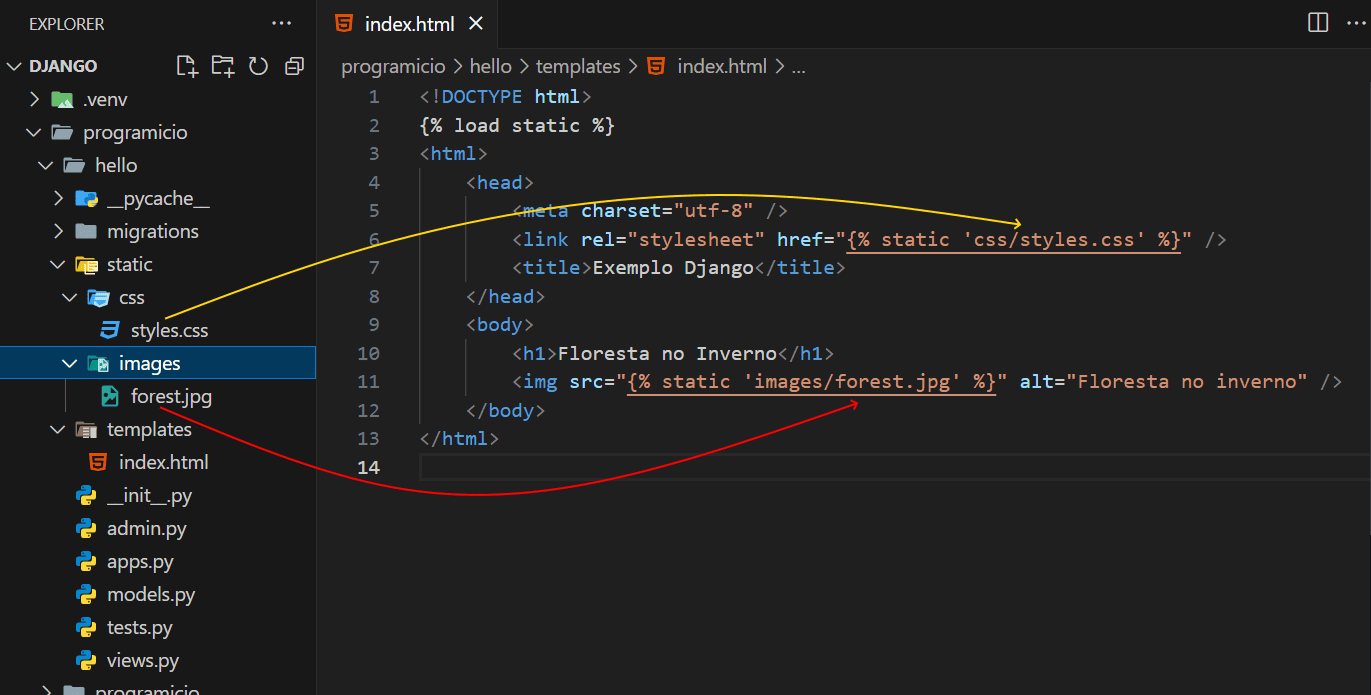Click the migrations folder icon
Viewport: 1371px width, 695px height.
coord(86,231)
